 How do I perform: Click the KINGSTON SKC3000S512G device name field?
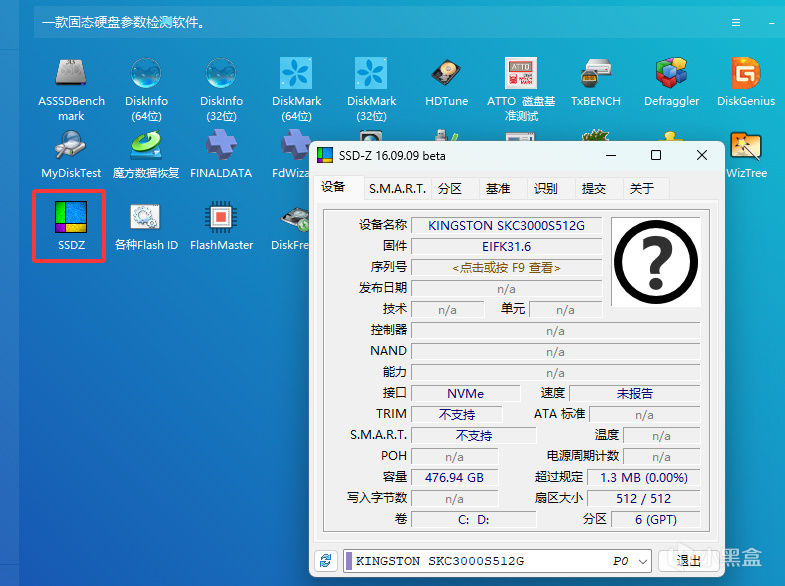click(506, 226)
